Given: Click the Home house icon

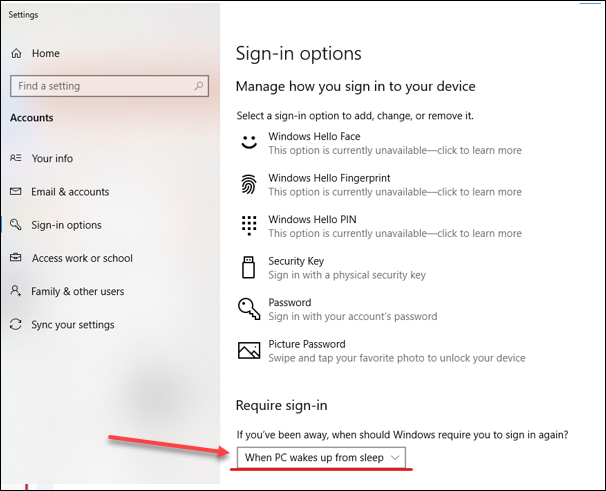Looking at the screenshot, I should coord(16,53).
